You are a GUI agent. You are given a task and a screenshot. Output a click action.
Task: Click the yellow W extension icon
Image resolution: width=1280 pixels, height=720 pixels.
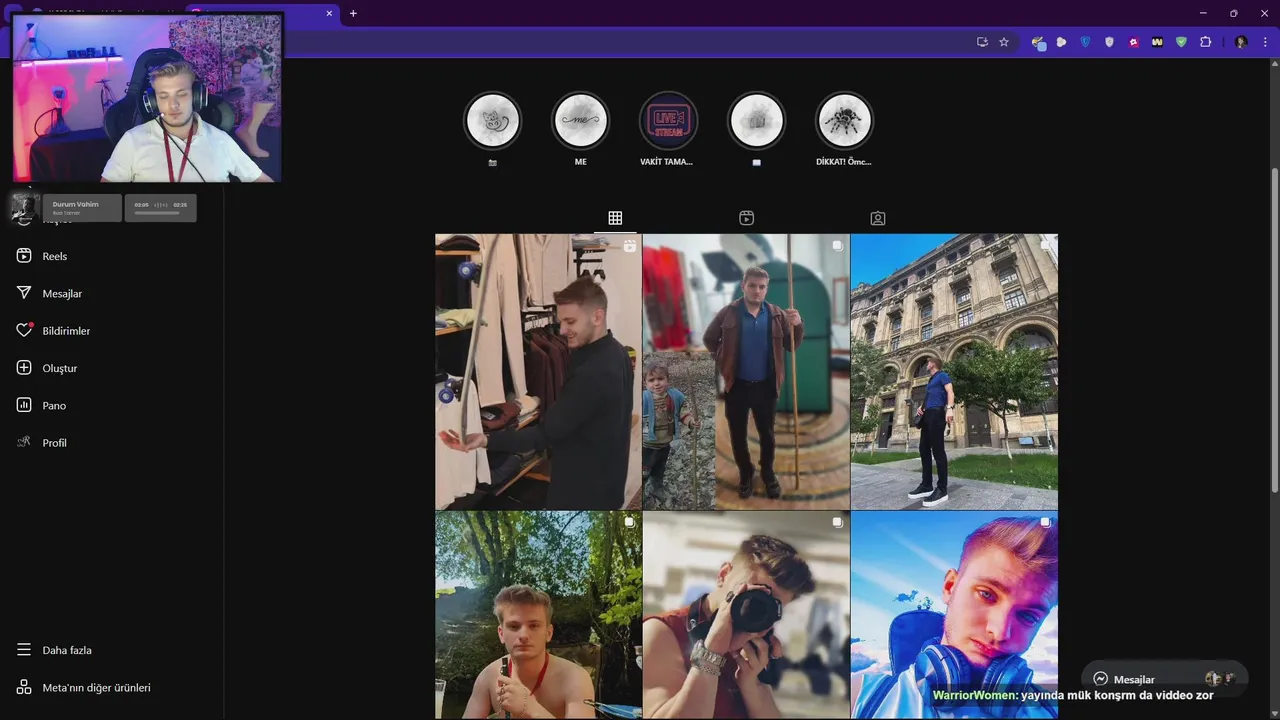[1157, 42]
